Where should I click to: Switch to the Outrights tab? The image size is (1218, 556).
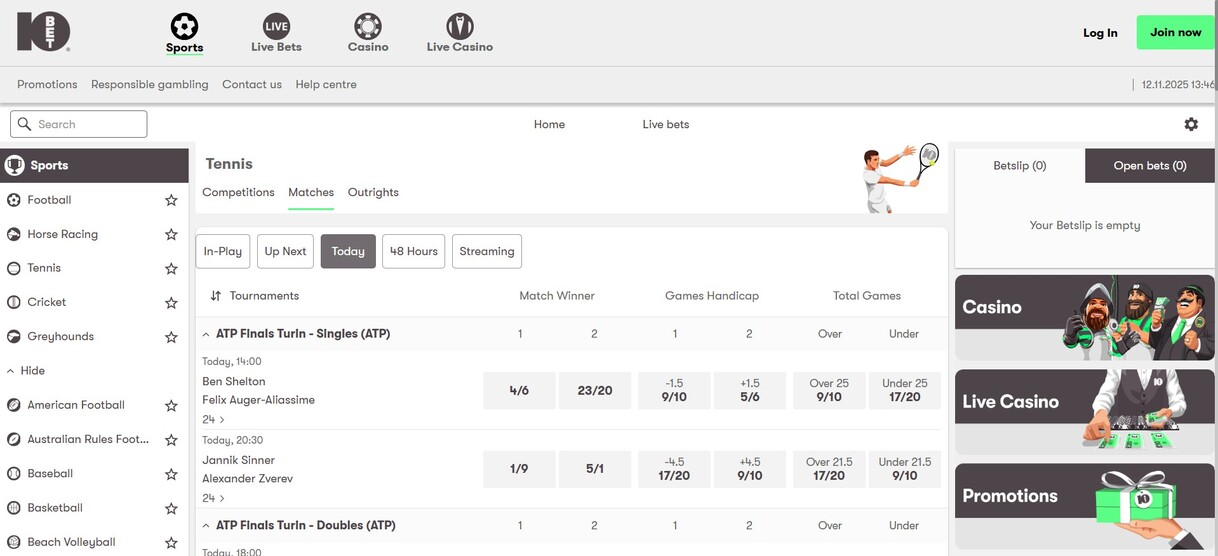pyautogui.click(x=373, y=192)
